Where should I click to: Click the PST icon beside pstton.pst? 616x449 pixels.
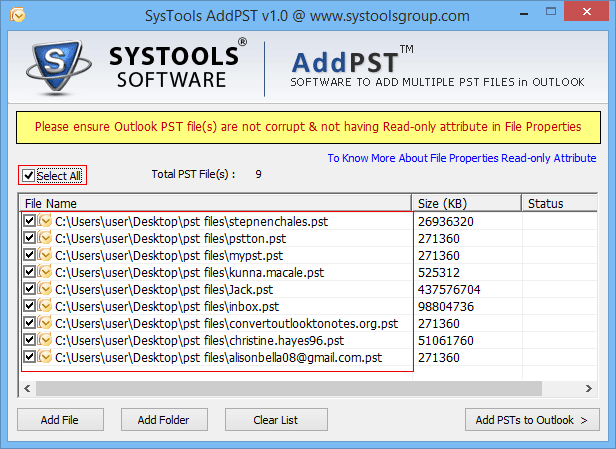pyautogui.click(x=45, y=238)
